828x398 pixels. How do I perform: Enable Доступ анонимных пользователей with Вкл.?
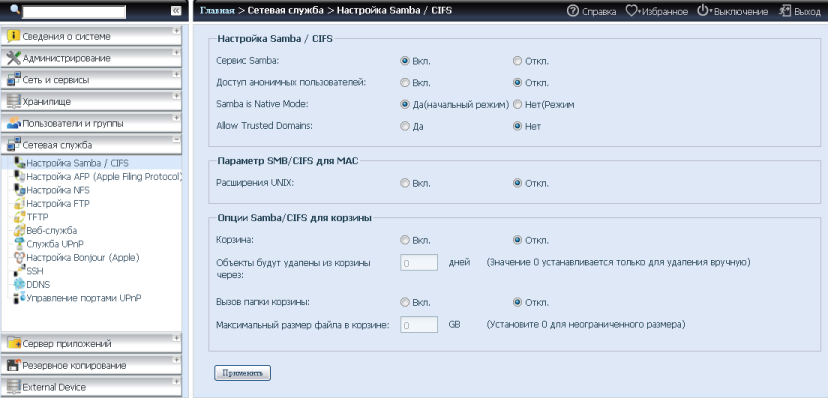point(405,83)
